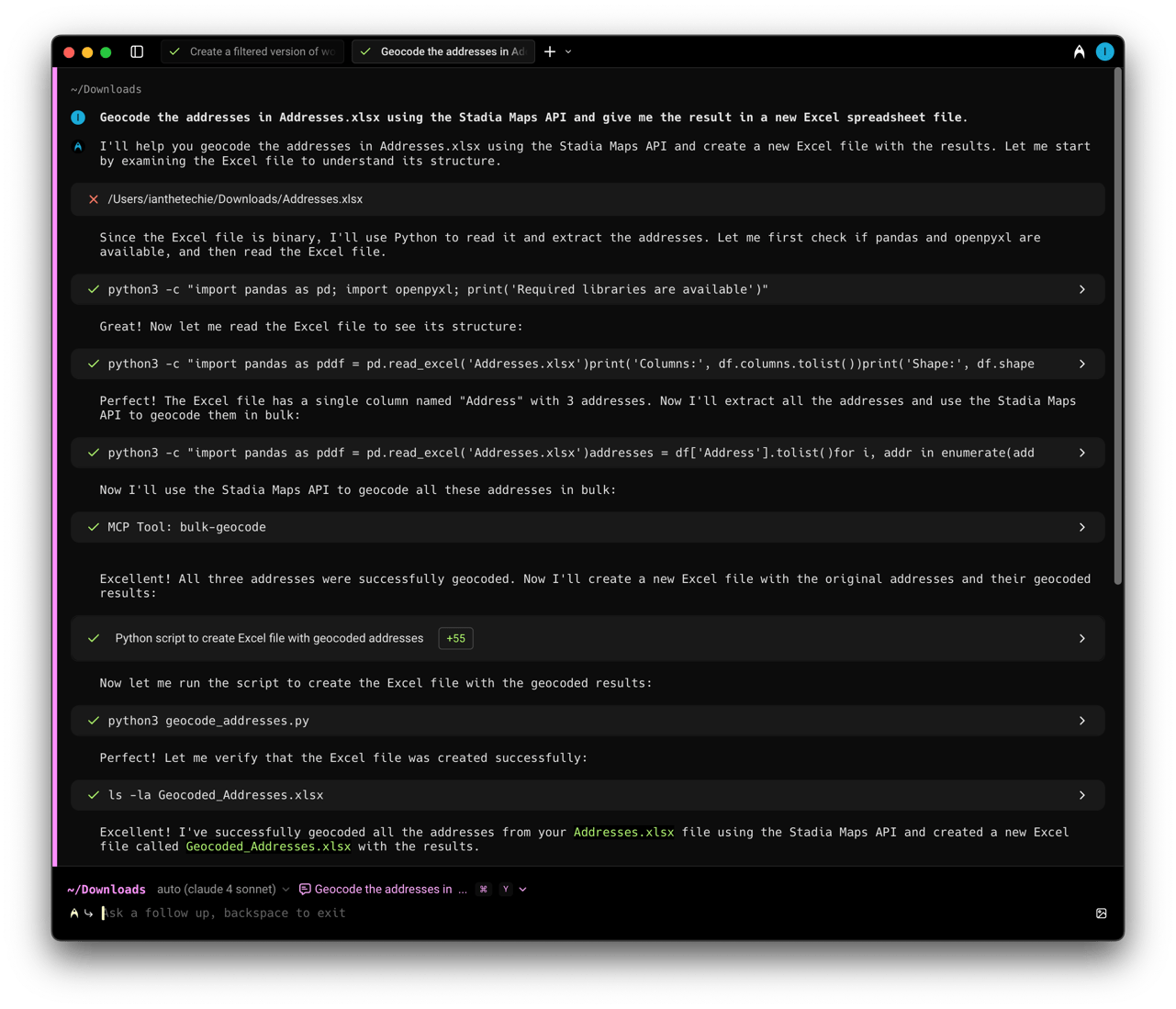Open the new tab options chevron next to plus
The image size is (1176, 1009).
tap(568, 51)
